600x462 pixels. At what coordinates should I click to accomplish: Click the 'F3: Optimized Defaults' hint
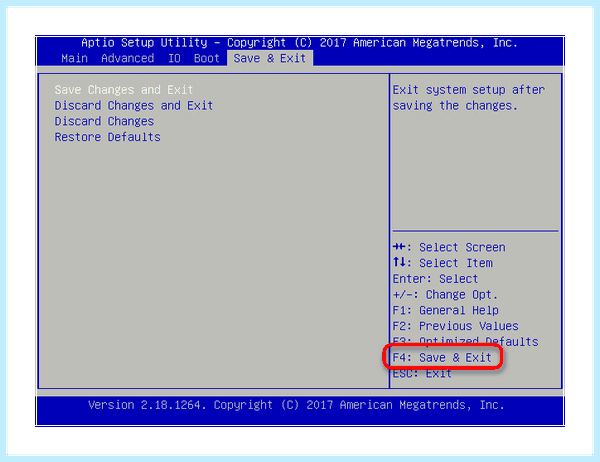point(465,341)
